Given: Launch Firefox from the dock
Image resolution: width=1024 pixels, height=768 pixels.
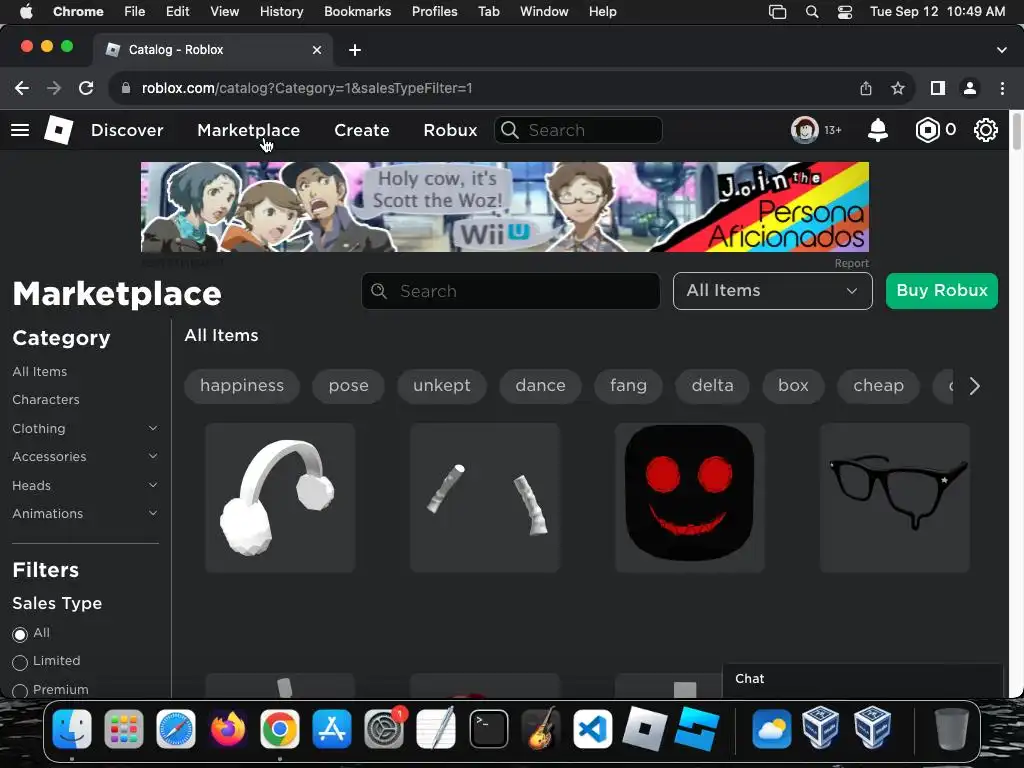Looking at the screenshot, I should click(227, 729).
